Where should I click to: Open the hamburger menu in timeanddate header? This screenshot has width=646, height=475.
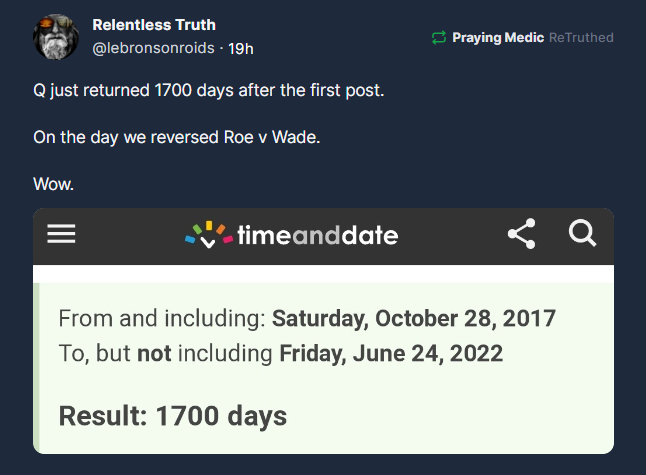[x=62, y=234]
